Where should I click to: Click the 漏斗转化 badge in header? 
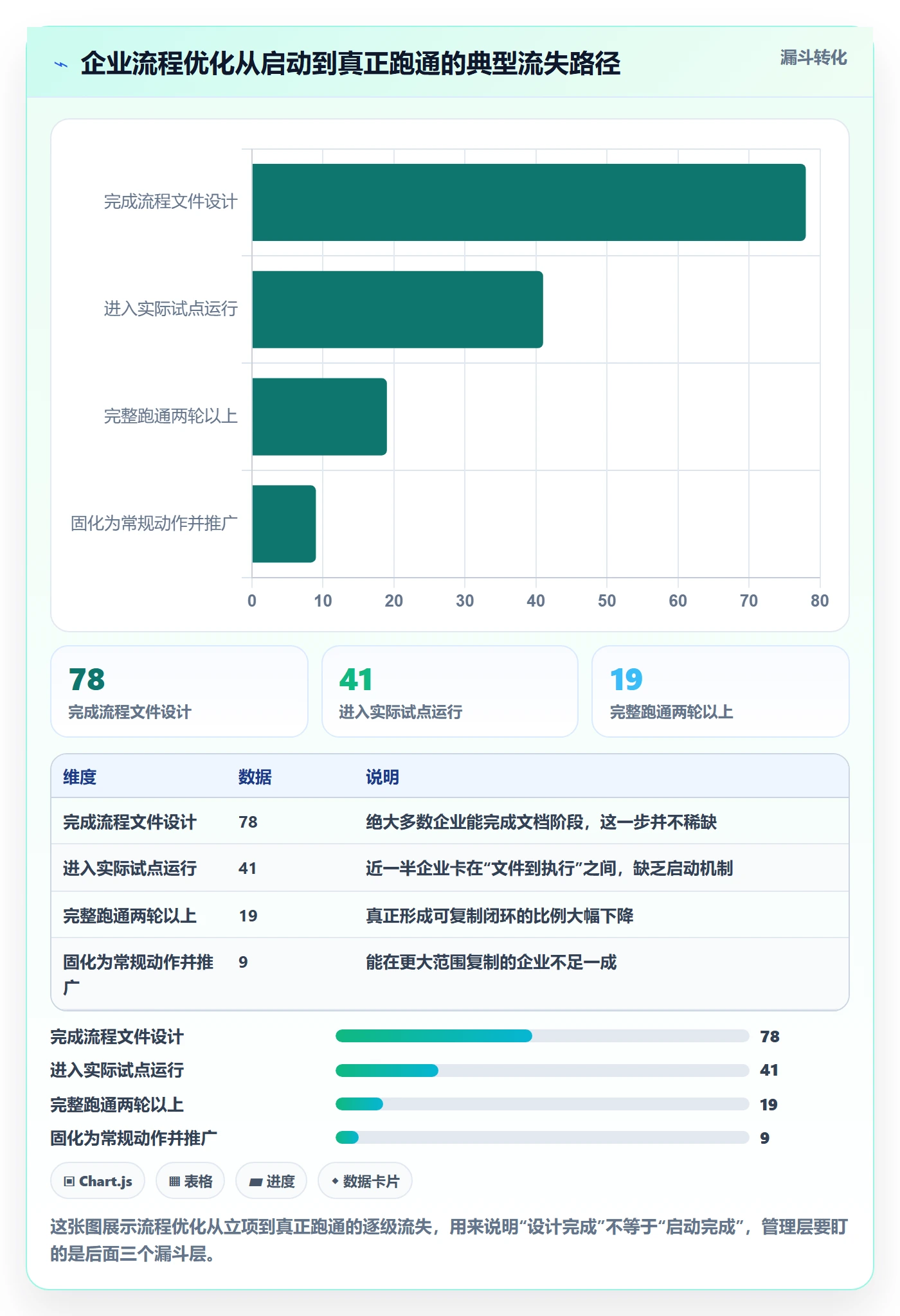813,58
